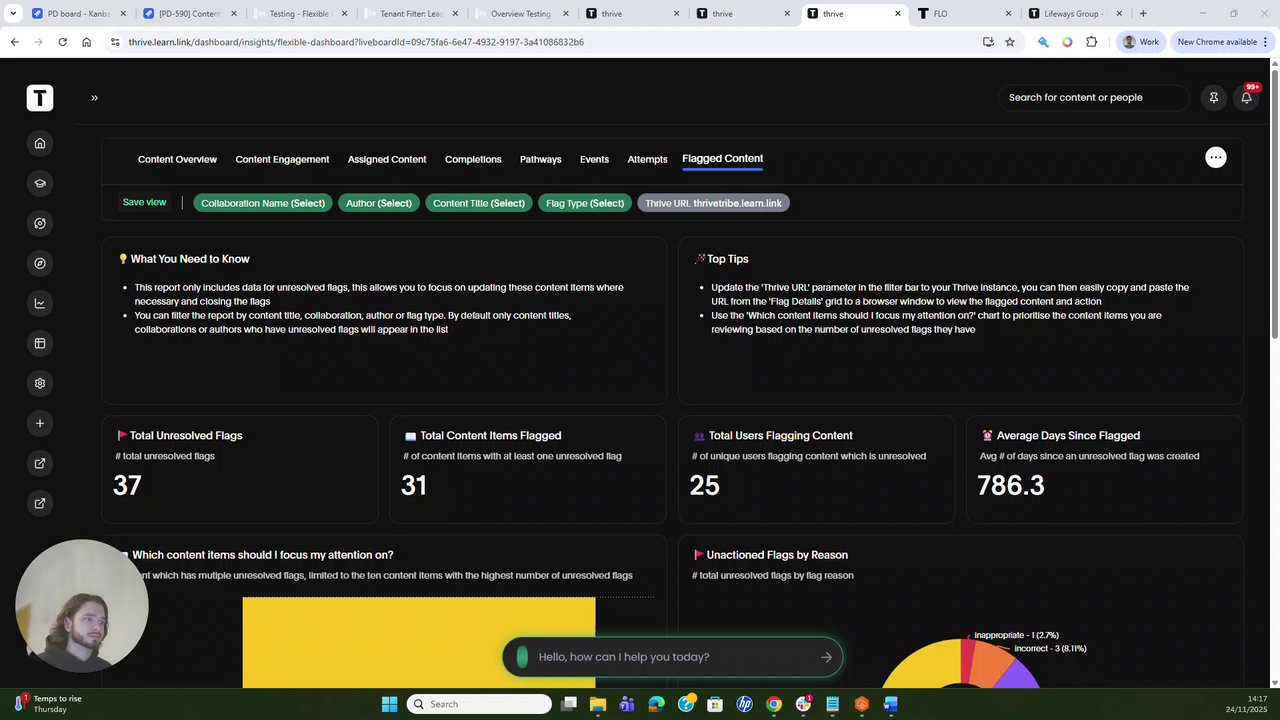Click the Average Days Since Flagged value 786.3
The width and height of the screenshot is (1280, 720).
pos(1011,485)
